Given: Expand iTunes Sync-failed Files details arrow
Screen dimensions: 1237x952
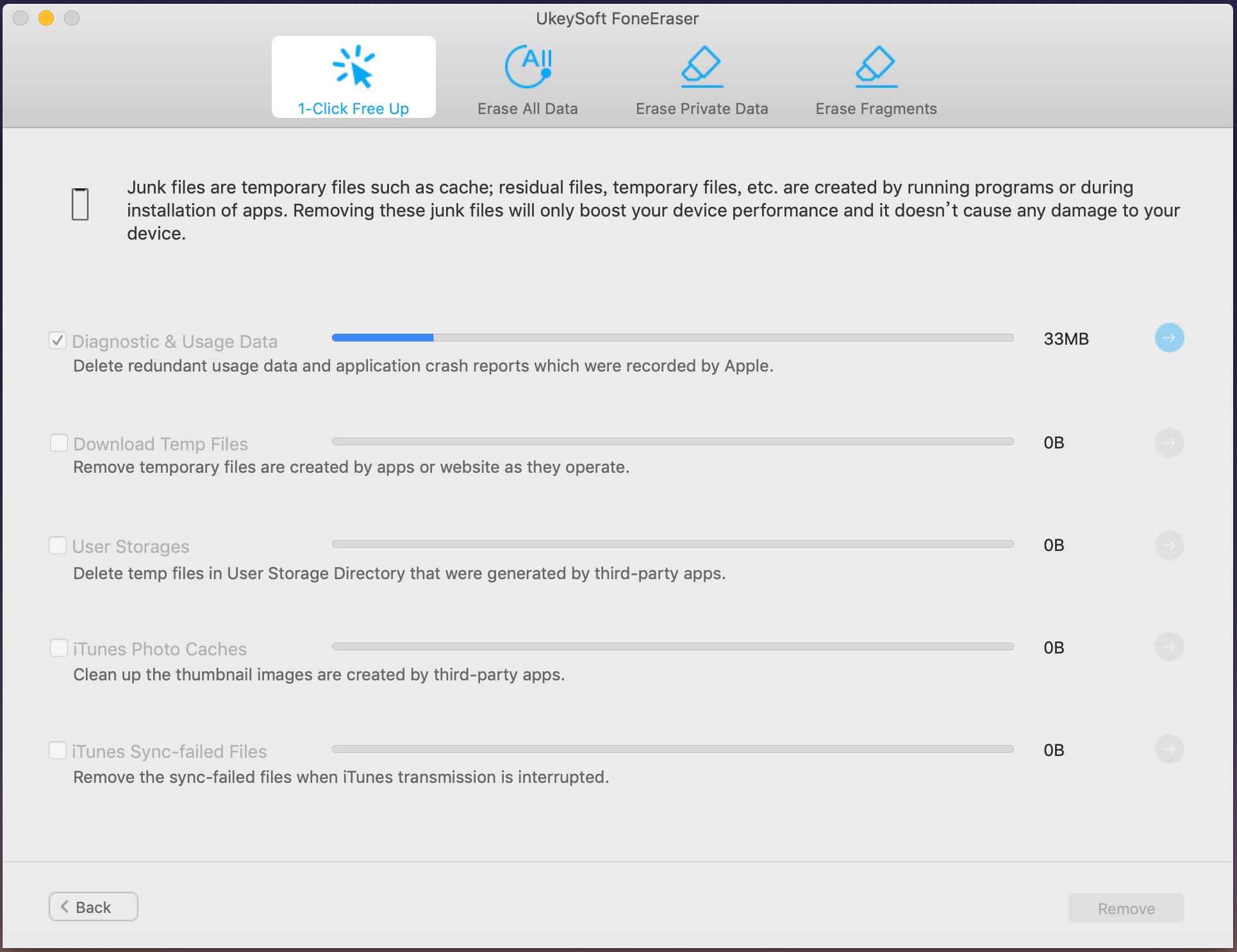Looking at the screenshot, I should (1168, 749).
